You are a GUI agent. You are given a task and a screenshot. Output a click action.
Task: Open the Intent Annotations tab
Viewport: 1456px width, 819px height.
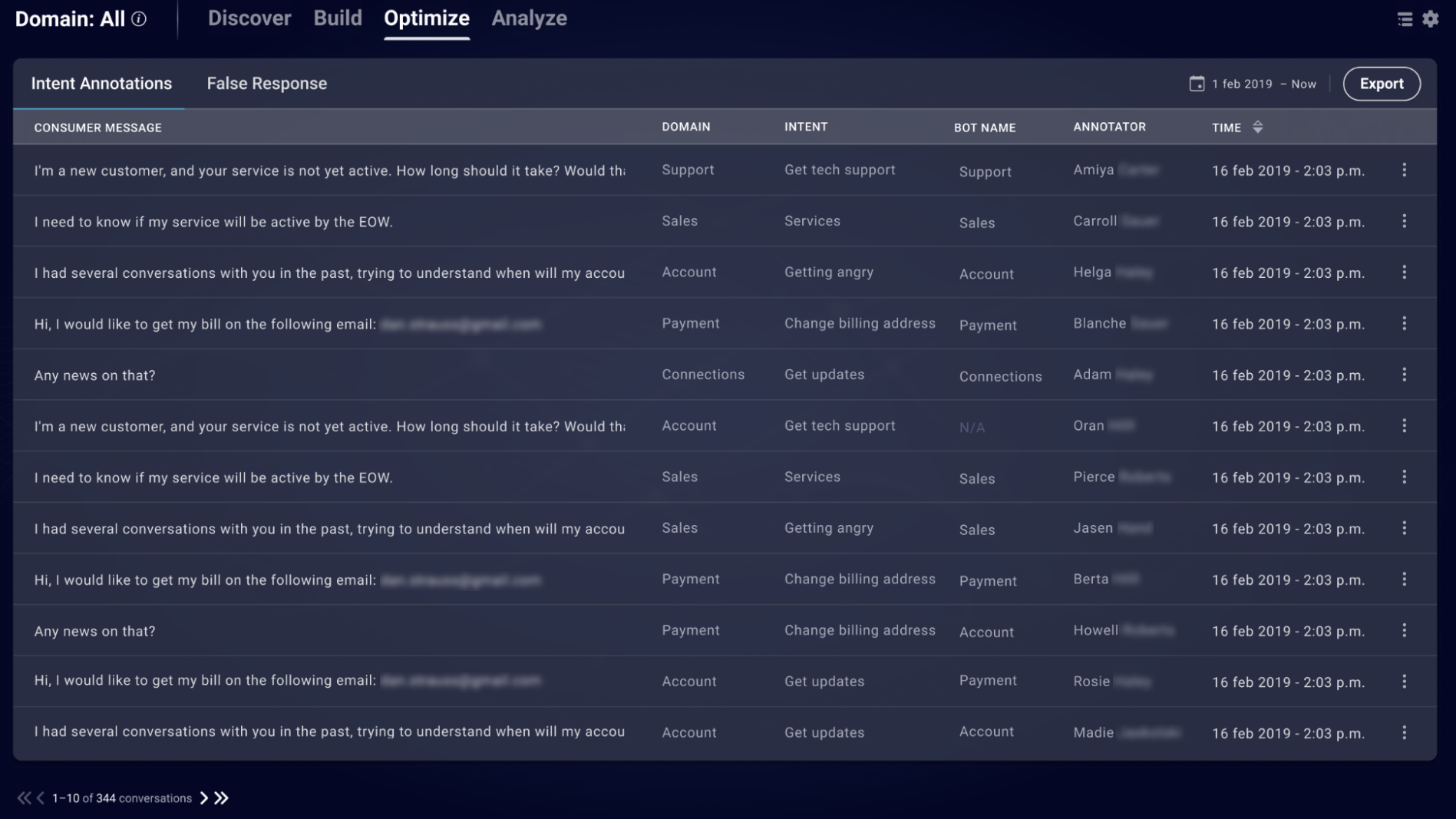101,84
